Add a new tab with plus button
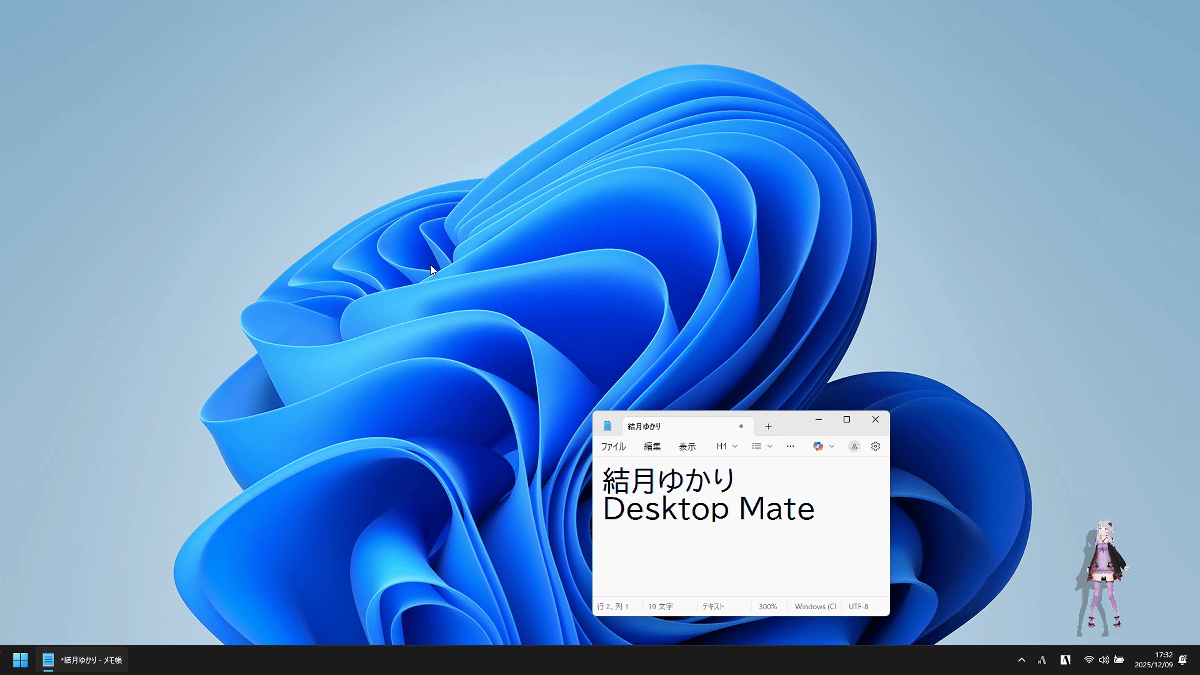The height and width of the screenshot is (675, 1200). (768, 426)
